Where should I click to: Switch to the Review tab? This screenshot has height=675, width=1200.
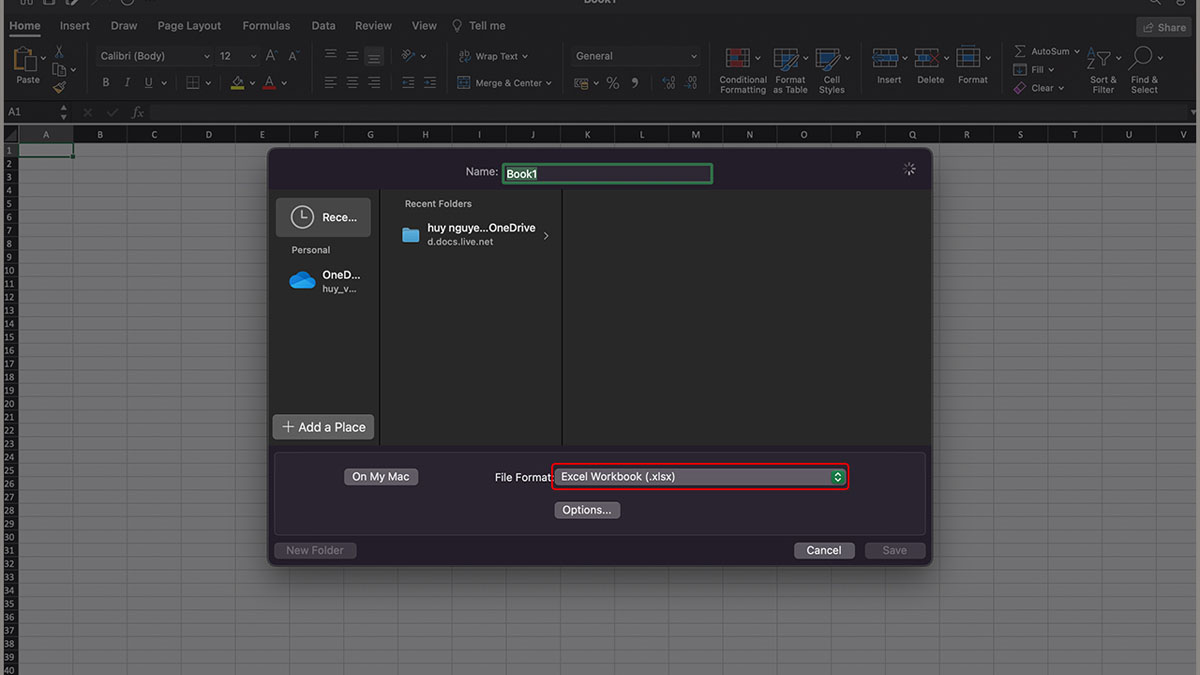coord(374,25)
